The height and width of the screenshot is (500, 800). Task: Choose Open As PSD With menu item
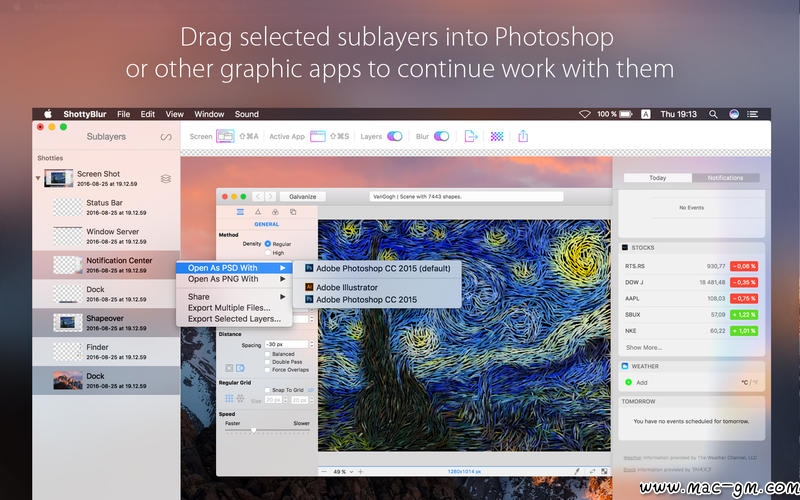pyautogui.click(x=234, y=268)
